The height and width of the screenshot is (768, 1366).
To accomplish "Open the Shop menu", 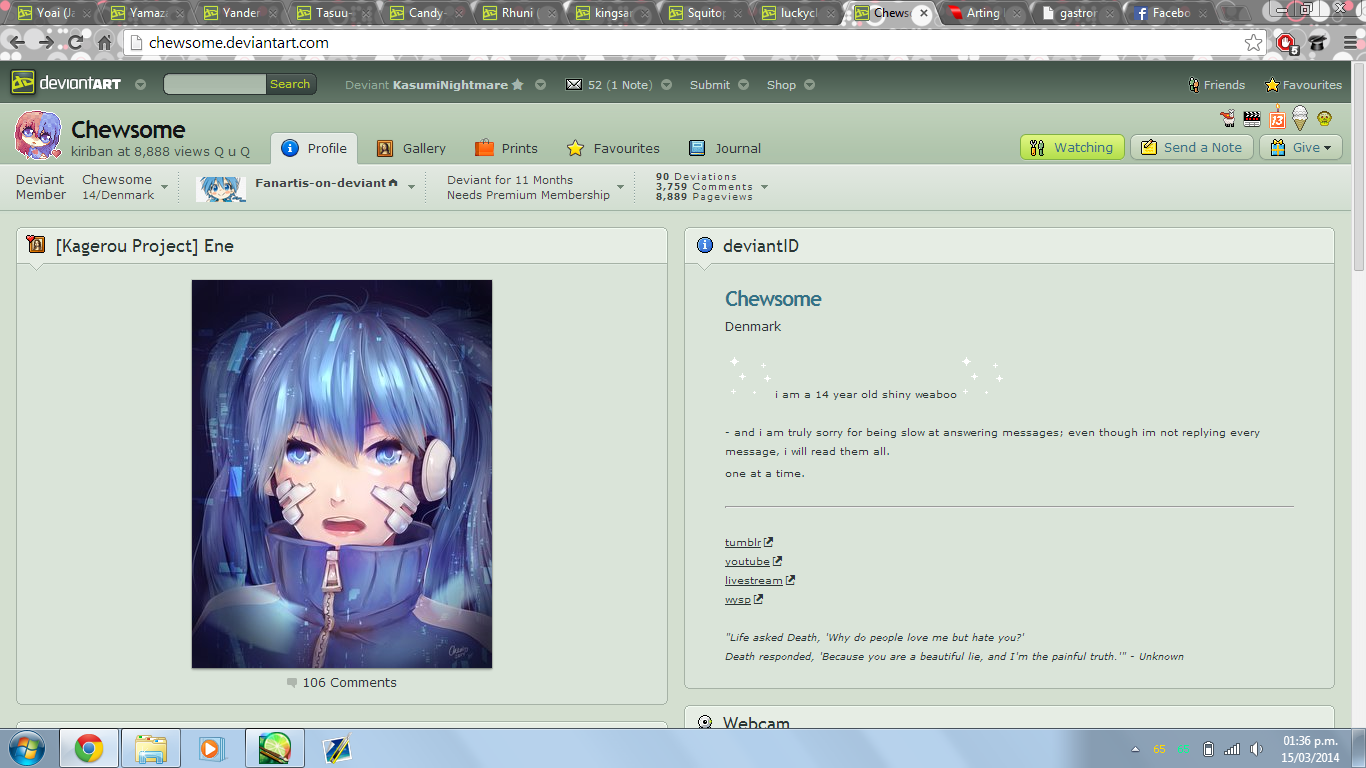I will (x=781, y=85).
